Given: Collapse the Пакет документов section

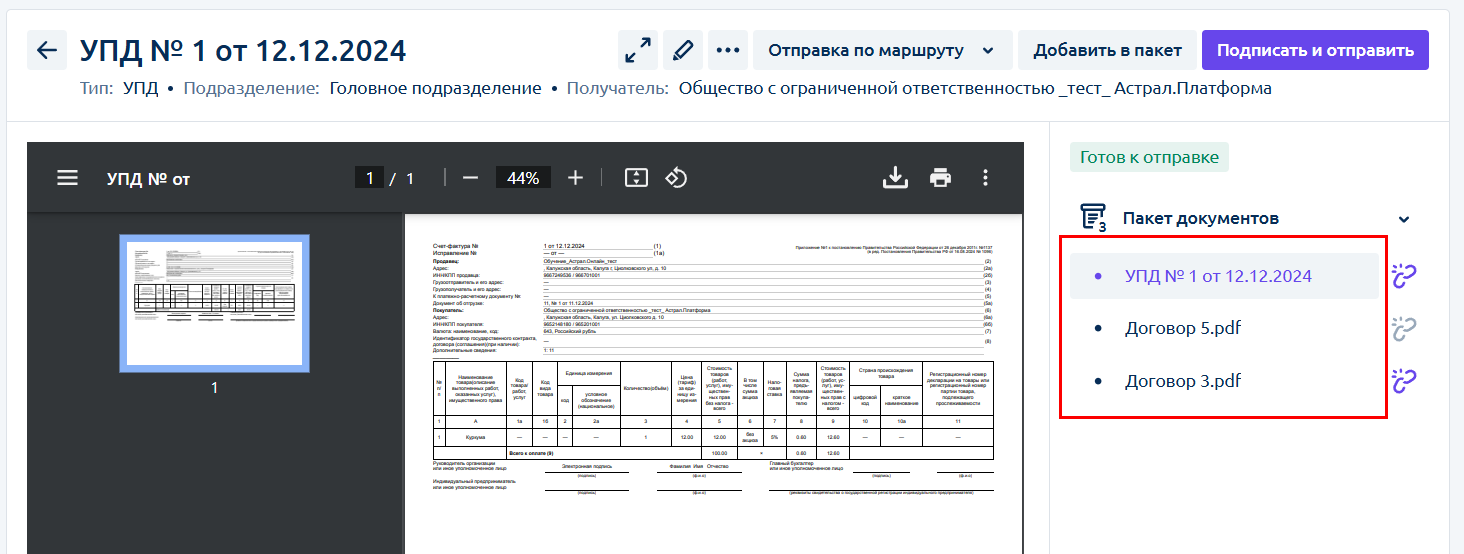Looking at the screenshot, I should [1404, 220].
